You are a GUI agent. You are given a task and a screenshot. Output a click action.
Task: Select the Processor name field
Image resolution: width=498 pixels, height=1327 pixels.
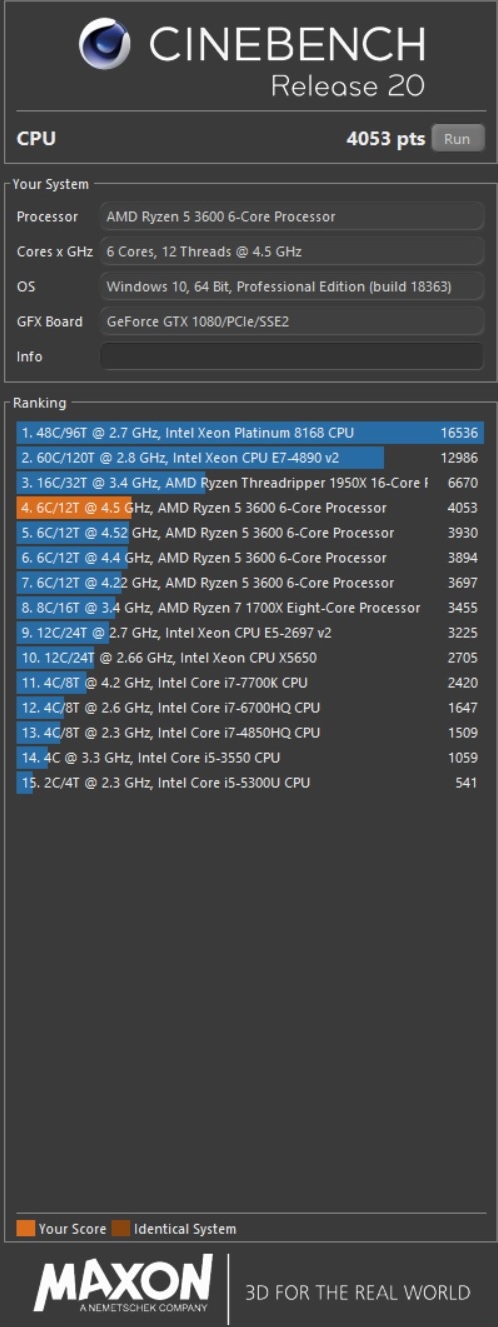(x=292, y=216)
